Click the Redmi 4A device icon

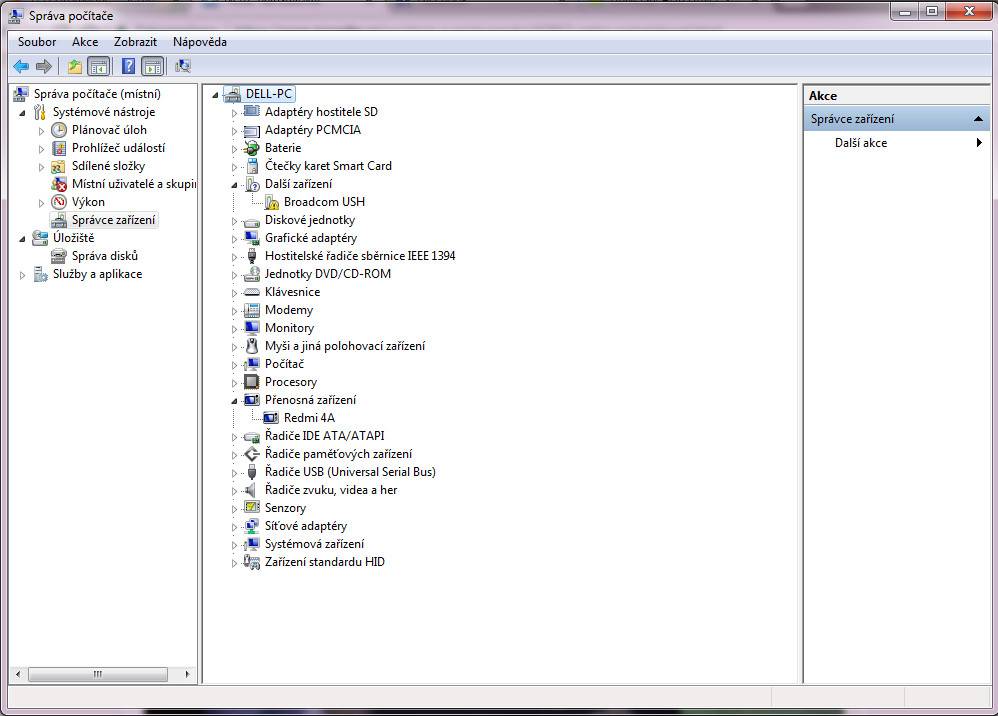[x=271, y=418]
